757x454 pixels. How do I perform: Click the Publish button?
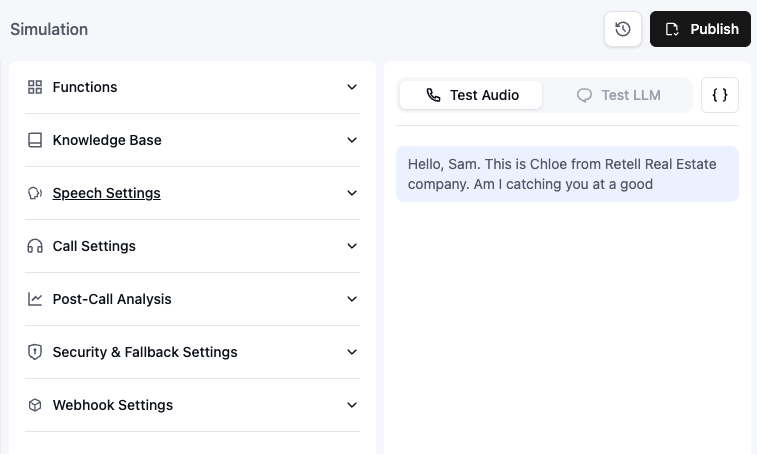(x=700, y=29)
